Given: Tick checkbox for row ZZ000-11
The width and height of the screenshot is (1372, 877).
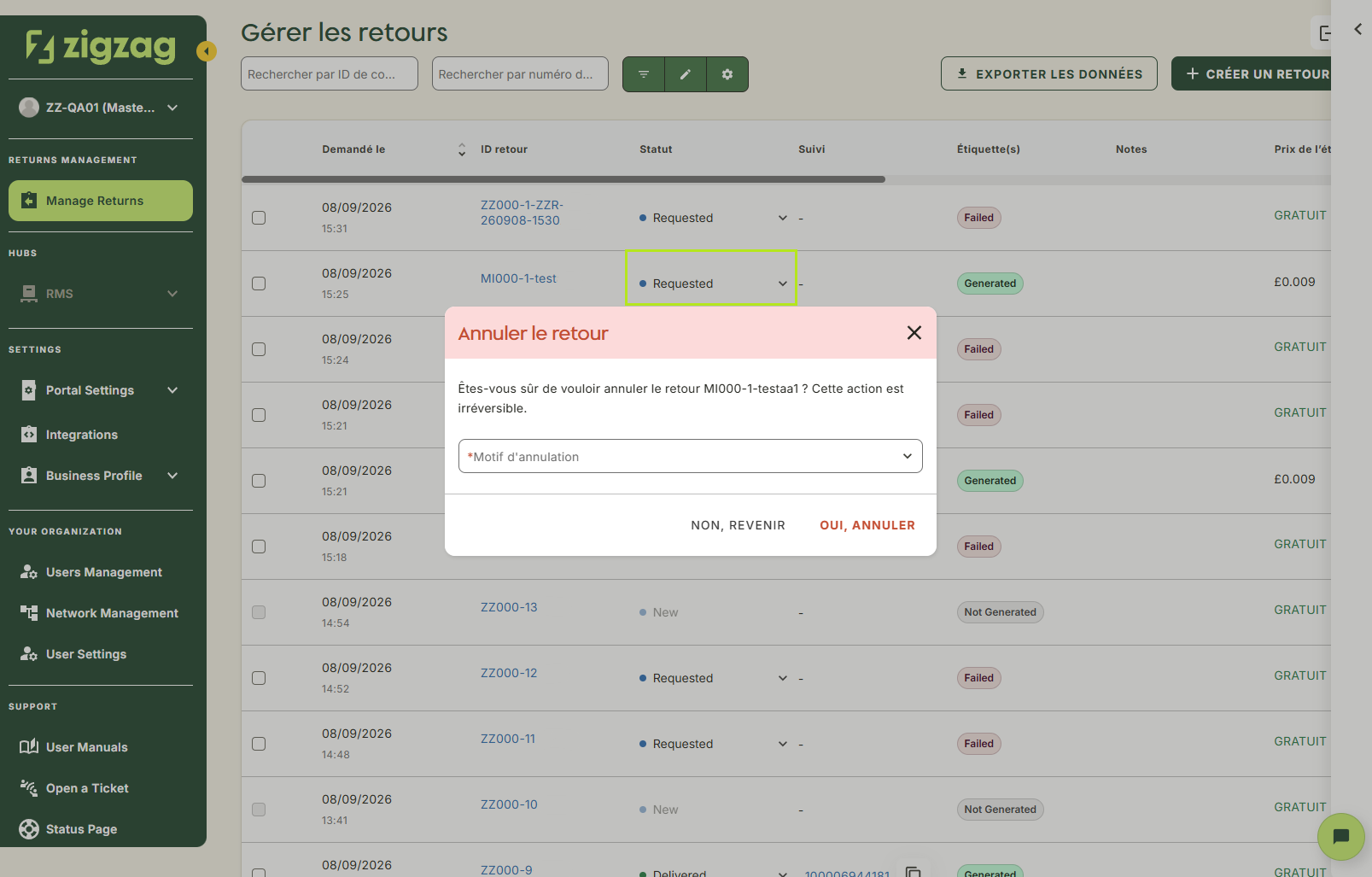Looking at the screenshot, I should click(259, 744).
